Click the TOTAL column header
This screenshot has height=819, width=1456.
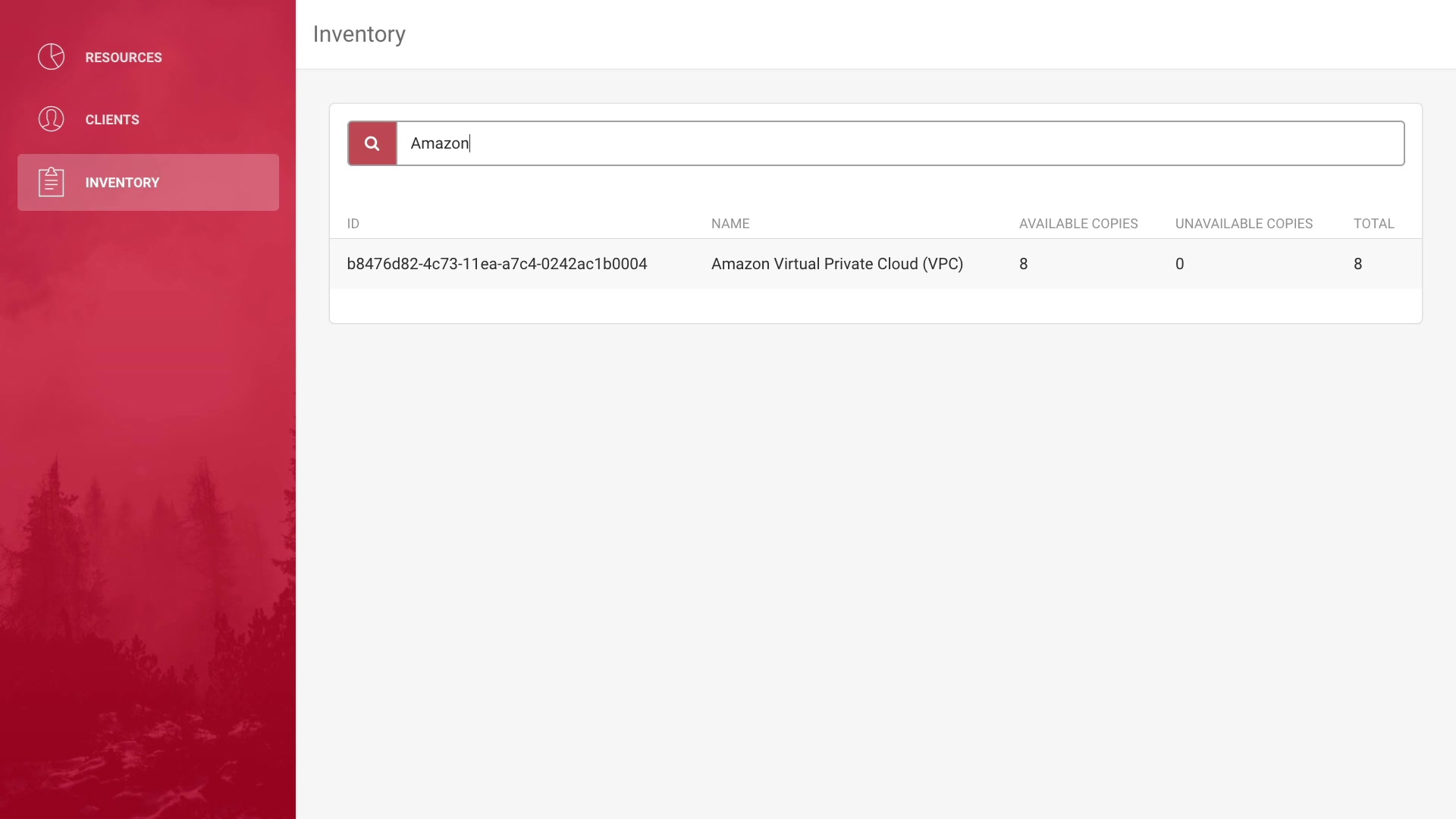[x=1373, y=224]
